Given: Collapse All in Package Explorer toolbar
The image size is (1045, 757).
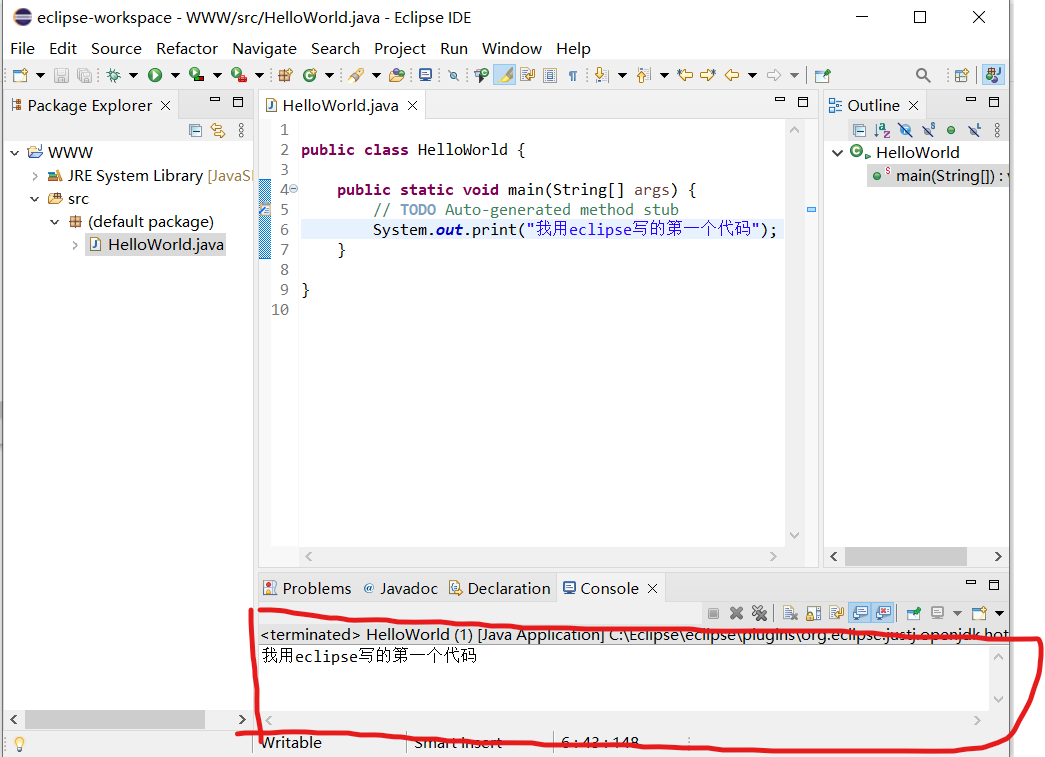Looking at the screenshot, I should 195,131.
